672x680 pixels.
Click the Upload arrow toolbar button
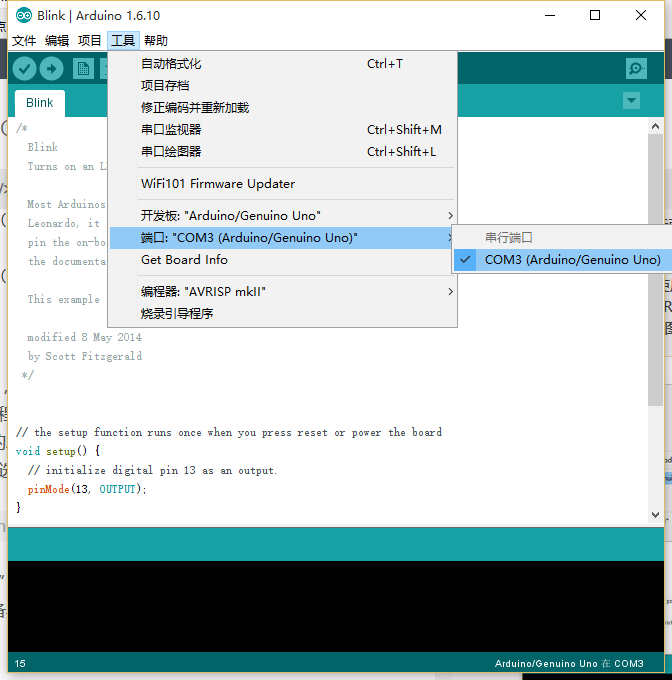(52, 69)
